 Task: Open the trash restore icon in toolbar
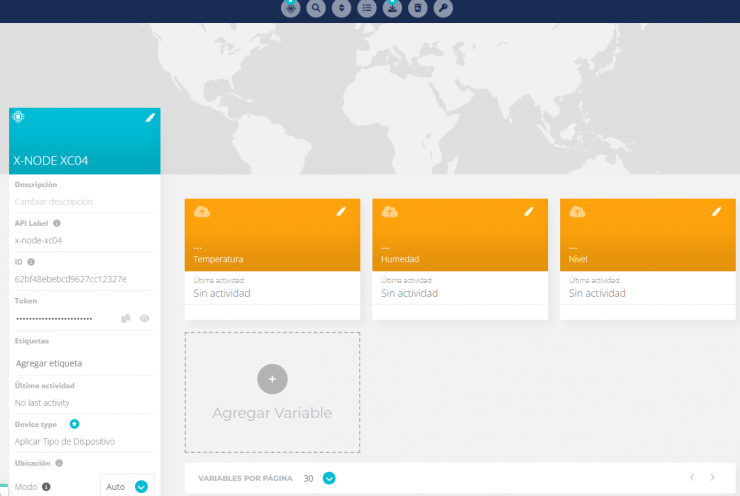pos(418,8)
